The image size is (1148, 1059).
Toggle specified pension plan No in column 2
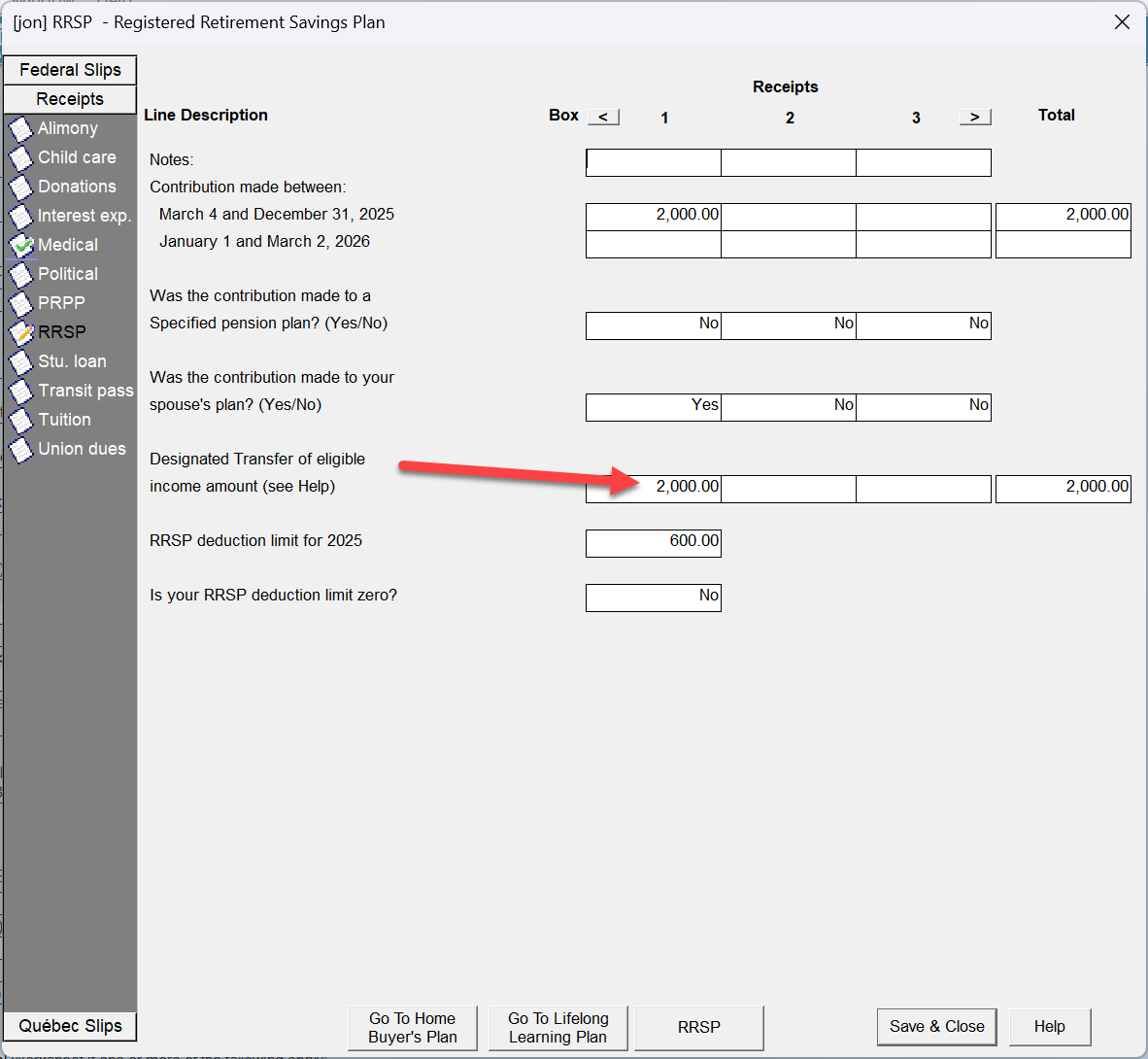click(789, 325)
